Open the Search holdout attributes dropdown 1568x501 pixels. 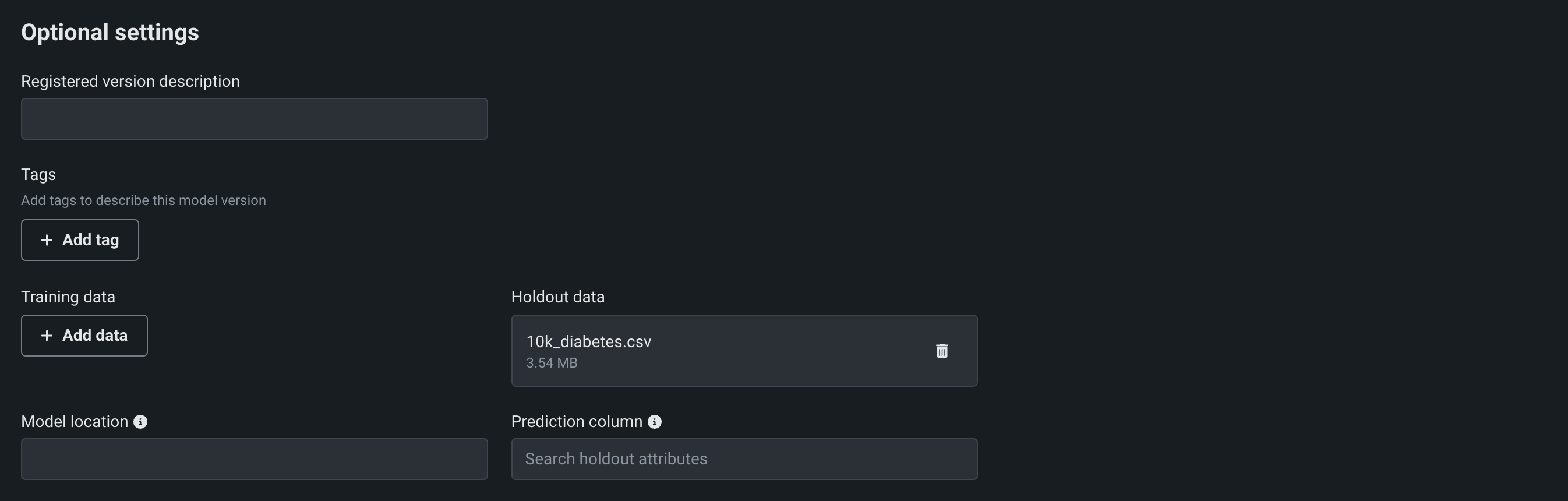point(744,459)
